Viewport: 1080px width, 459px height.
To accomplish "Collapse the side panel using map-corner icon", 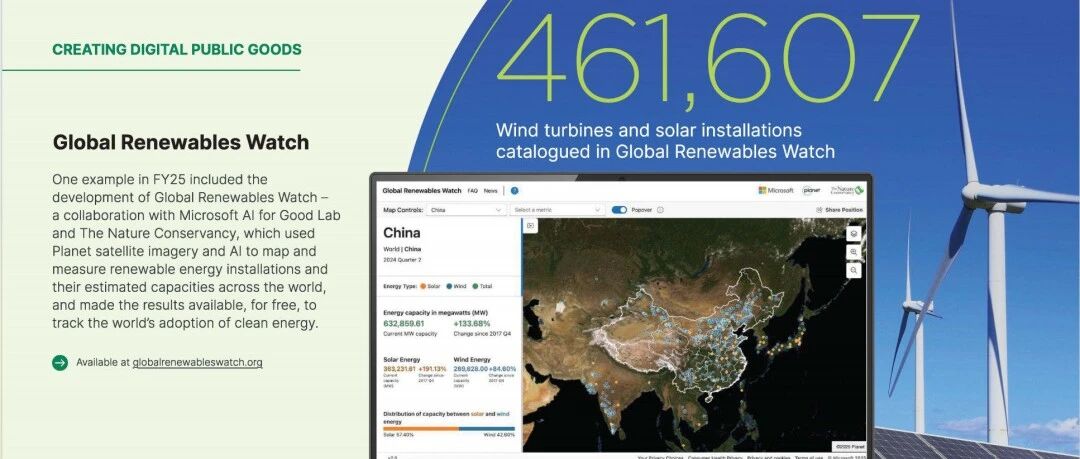I will (530, 225).
